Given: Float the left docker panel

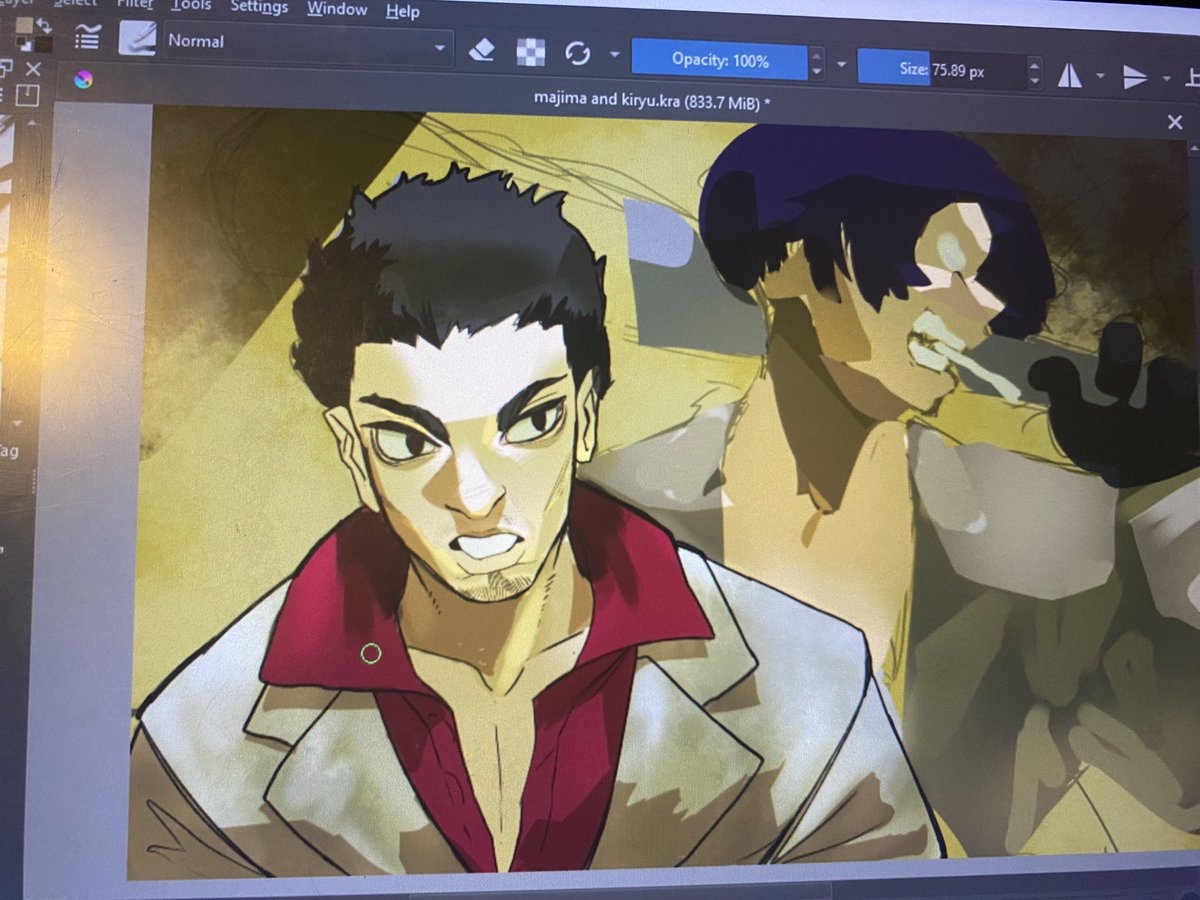Looking at the screenshot, I should pos(6,68).
